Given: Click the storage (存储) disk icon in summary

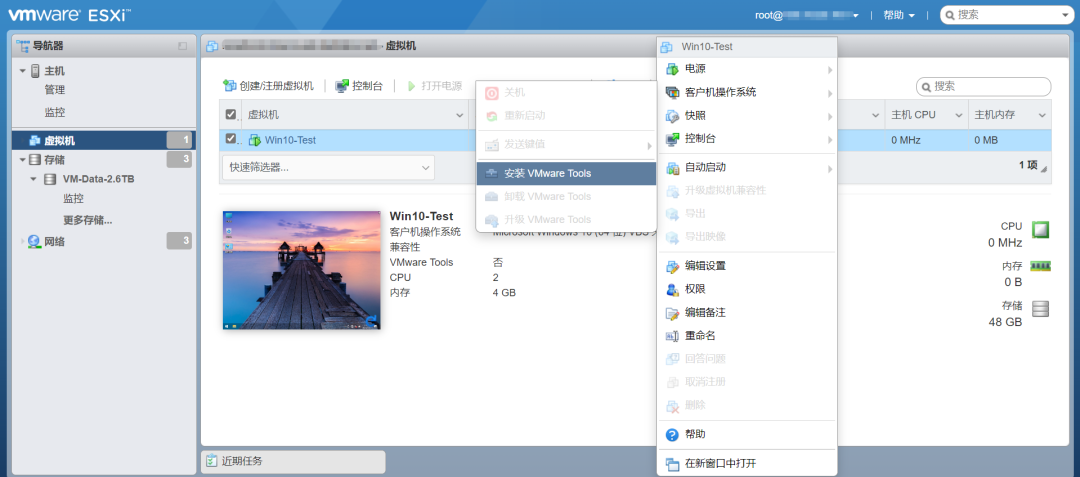Looking at the screenshot, I should click(x=1040, y=309).
